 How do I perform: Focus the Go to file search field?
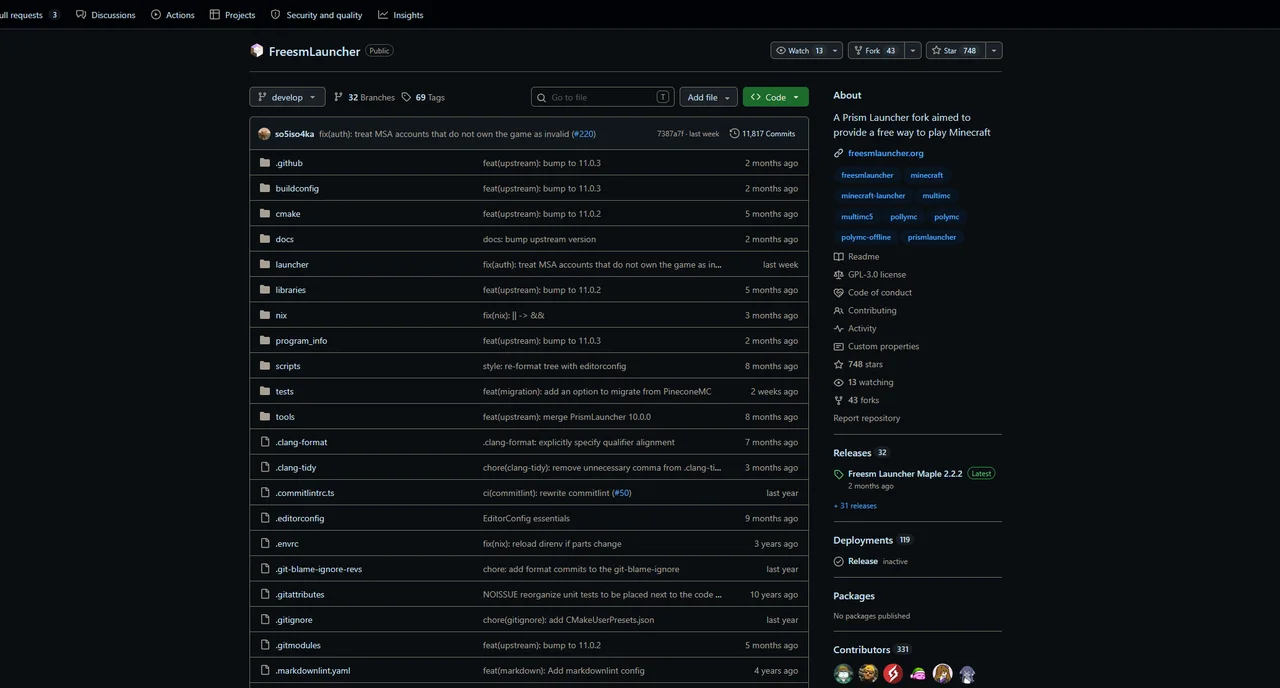click(603, 97)
